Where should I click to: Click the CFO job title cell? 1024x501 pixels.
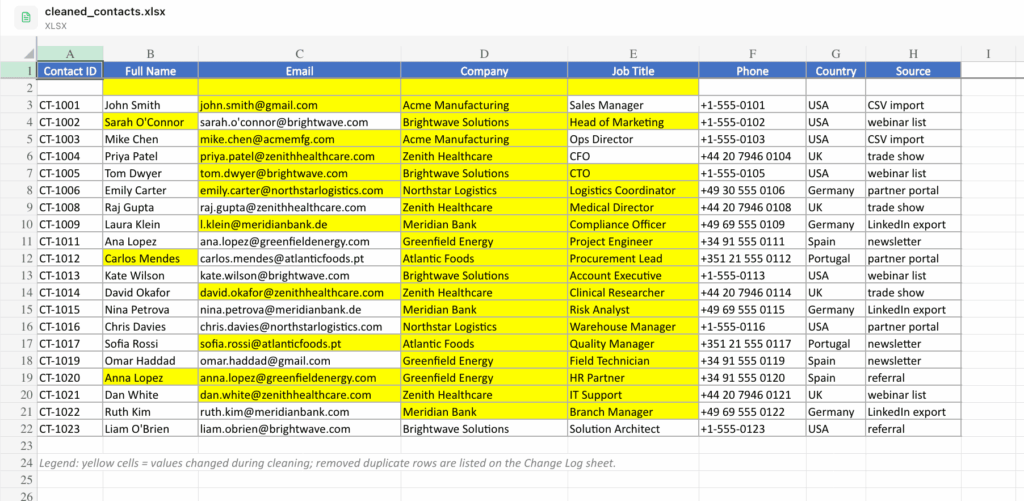tap(633, 155)
